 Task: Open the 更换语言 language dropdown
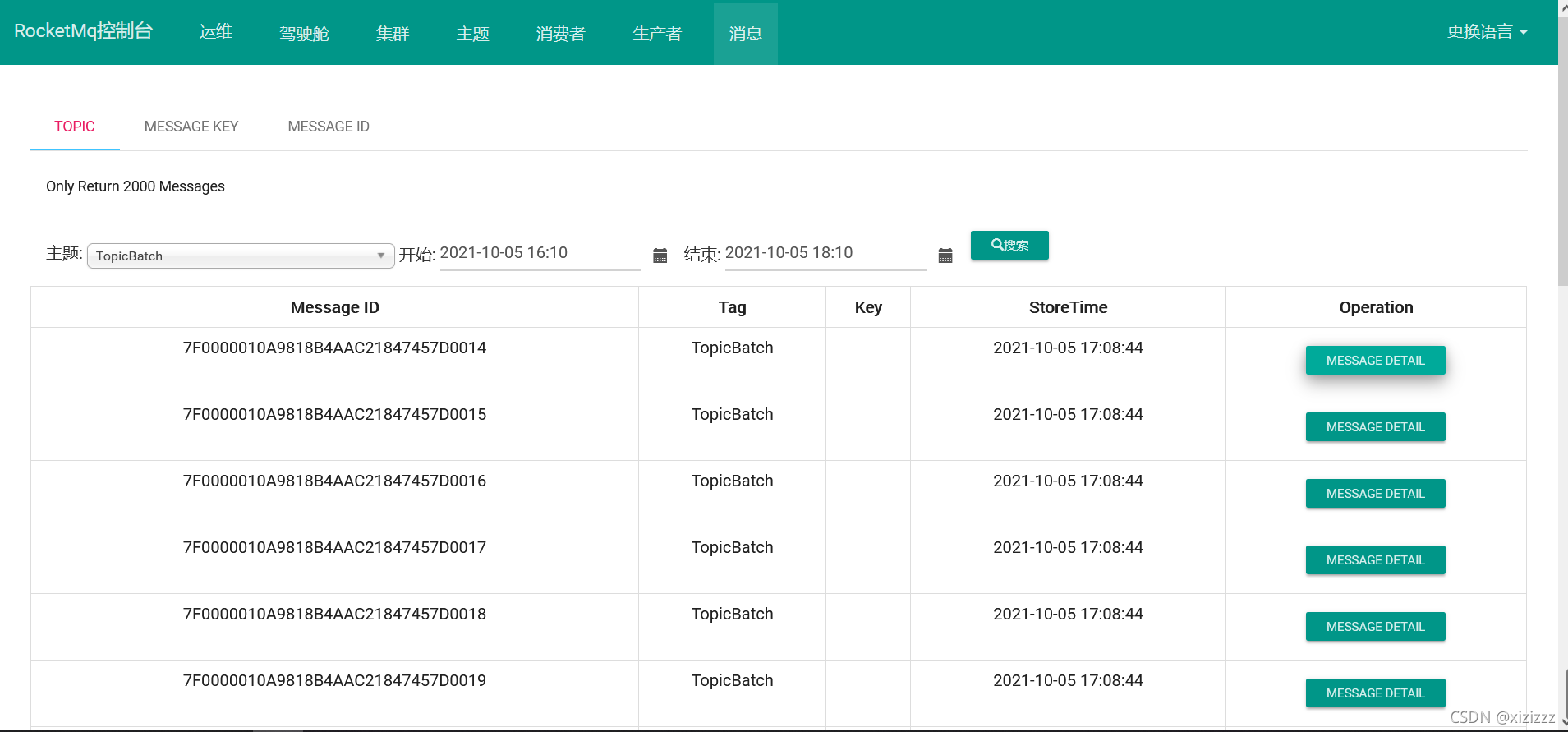click(x=1487, y=32)
